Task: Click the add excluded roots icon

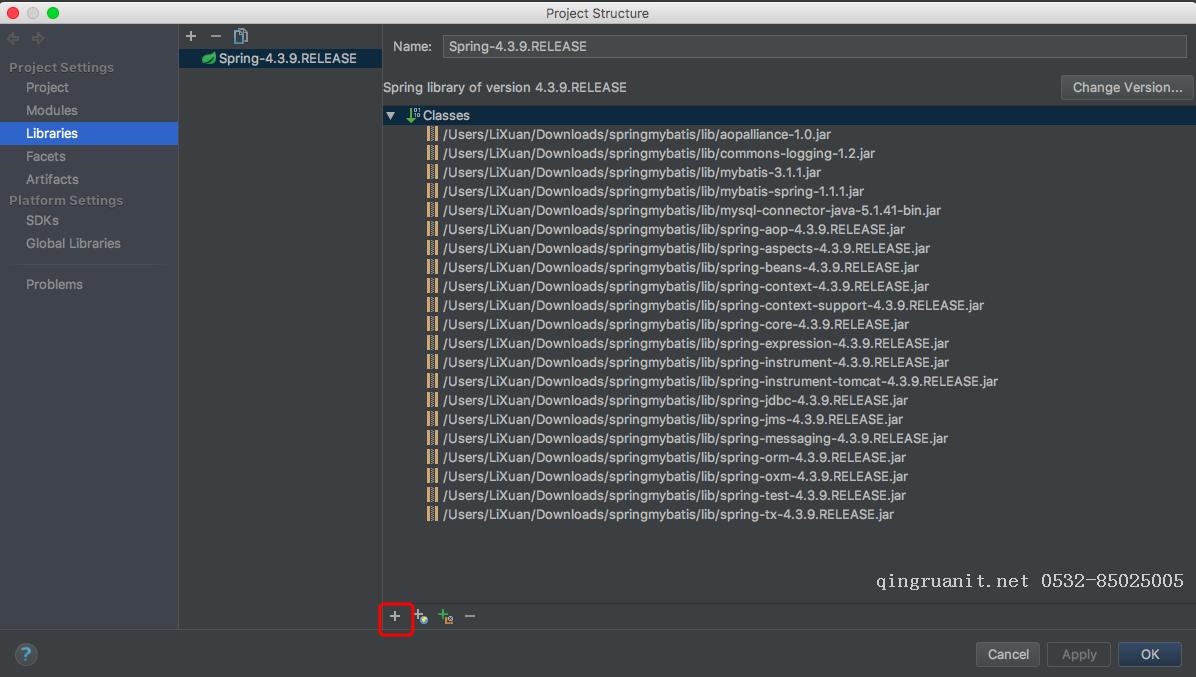Action: (446, 617)
